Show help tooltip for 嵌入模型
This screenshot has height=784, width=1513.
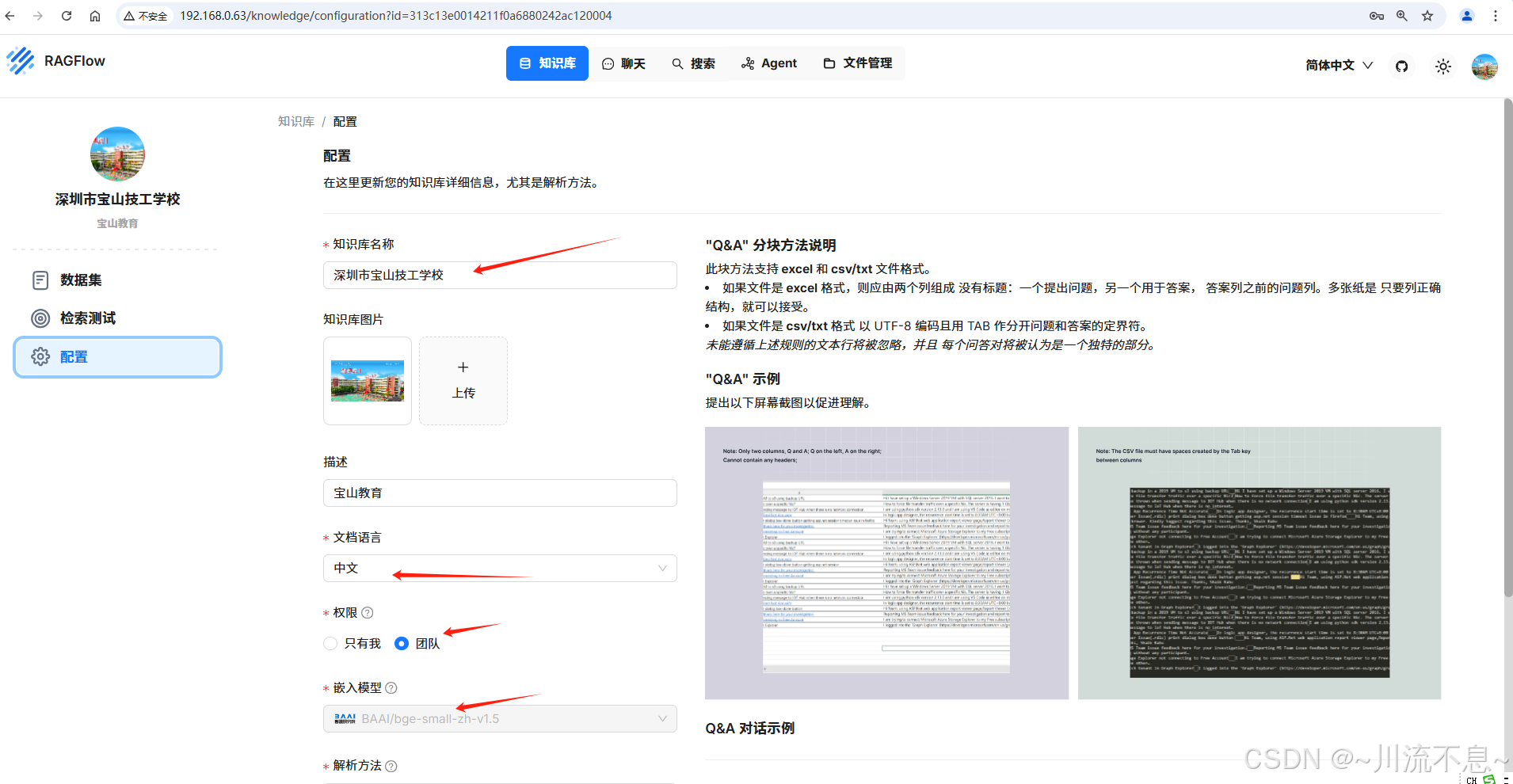coord(391,688)
